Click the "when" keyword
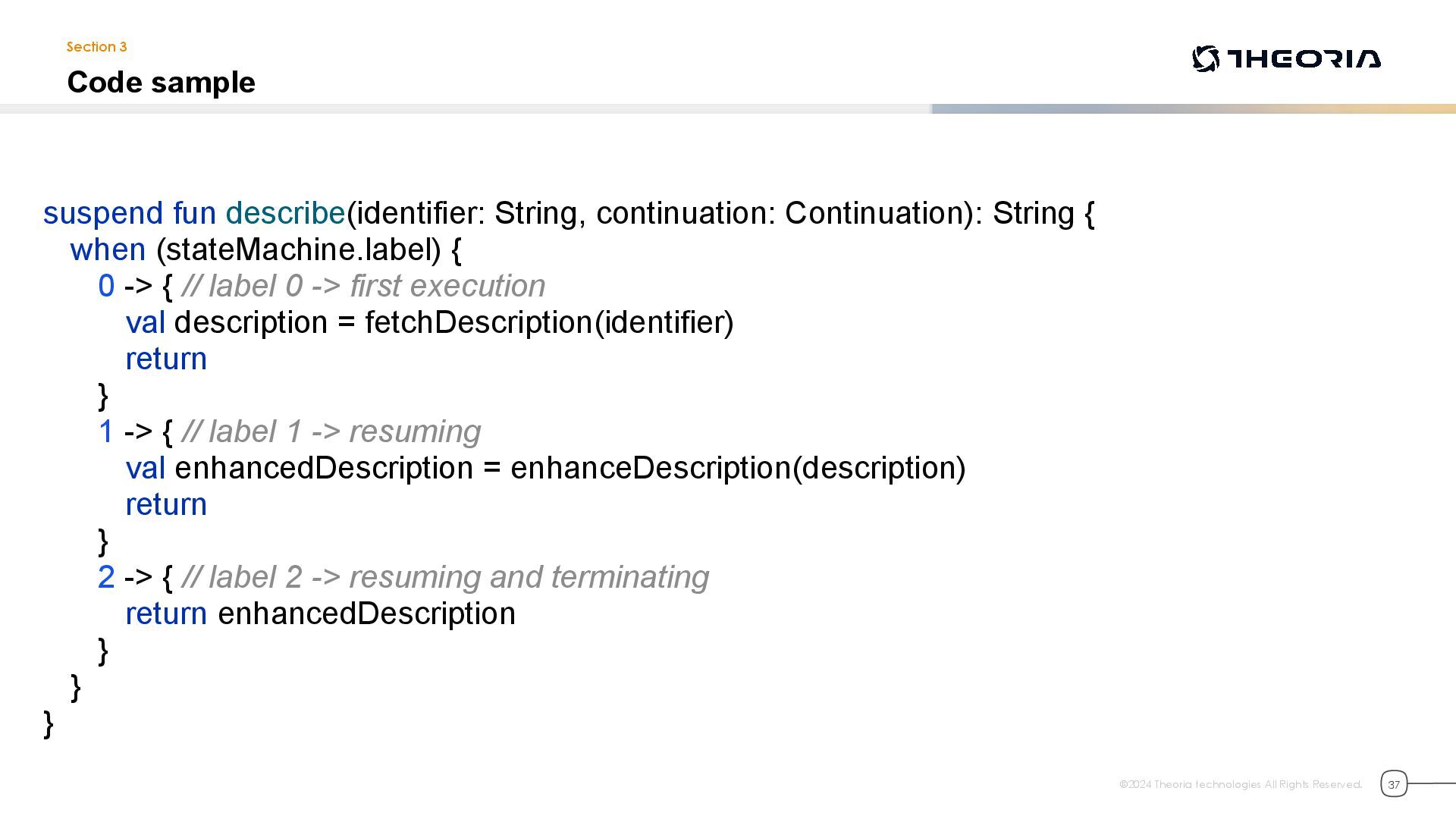Viewport: 1456px width, 819px height. click(x=108, y=249)
